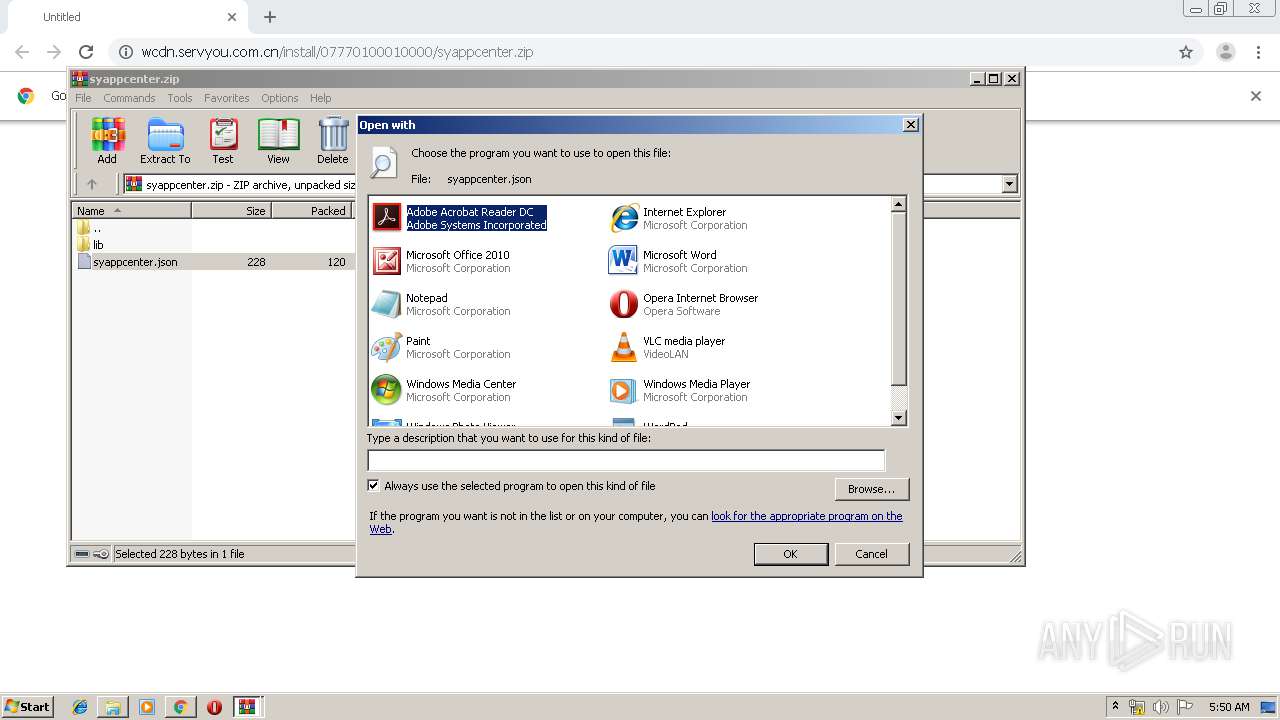Open File menu in WinRAR
The image size is (1280, 720).
pyautogui.click(x=83, y=98)
